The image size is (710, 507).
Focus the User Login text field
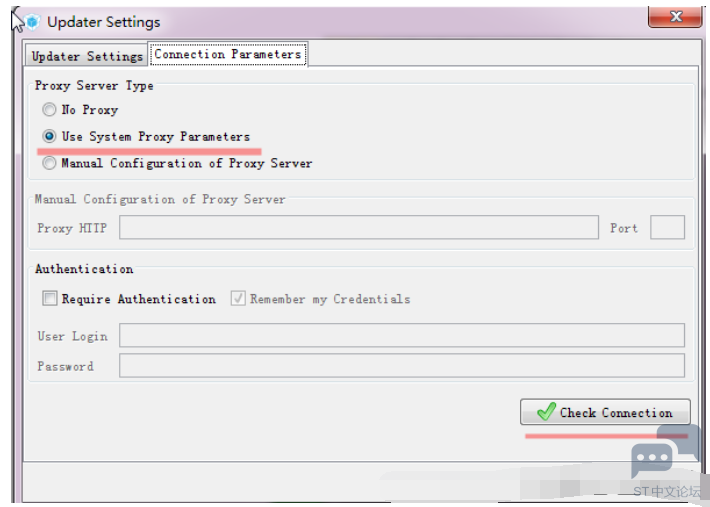(x=402, y=335)
